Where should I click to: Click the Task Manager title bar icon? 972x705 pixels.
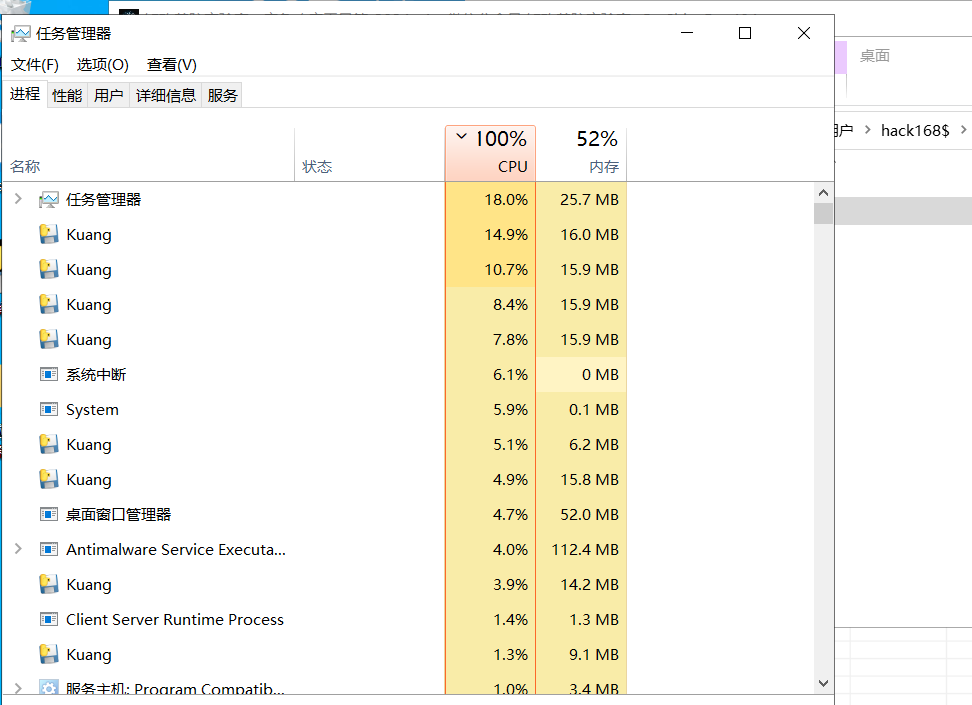20,33
